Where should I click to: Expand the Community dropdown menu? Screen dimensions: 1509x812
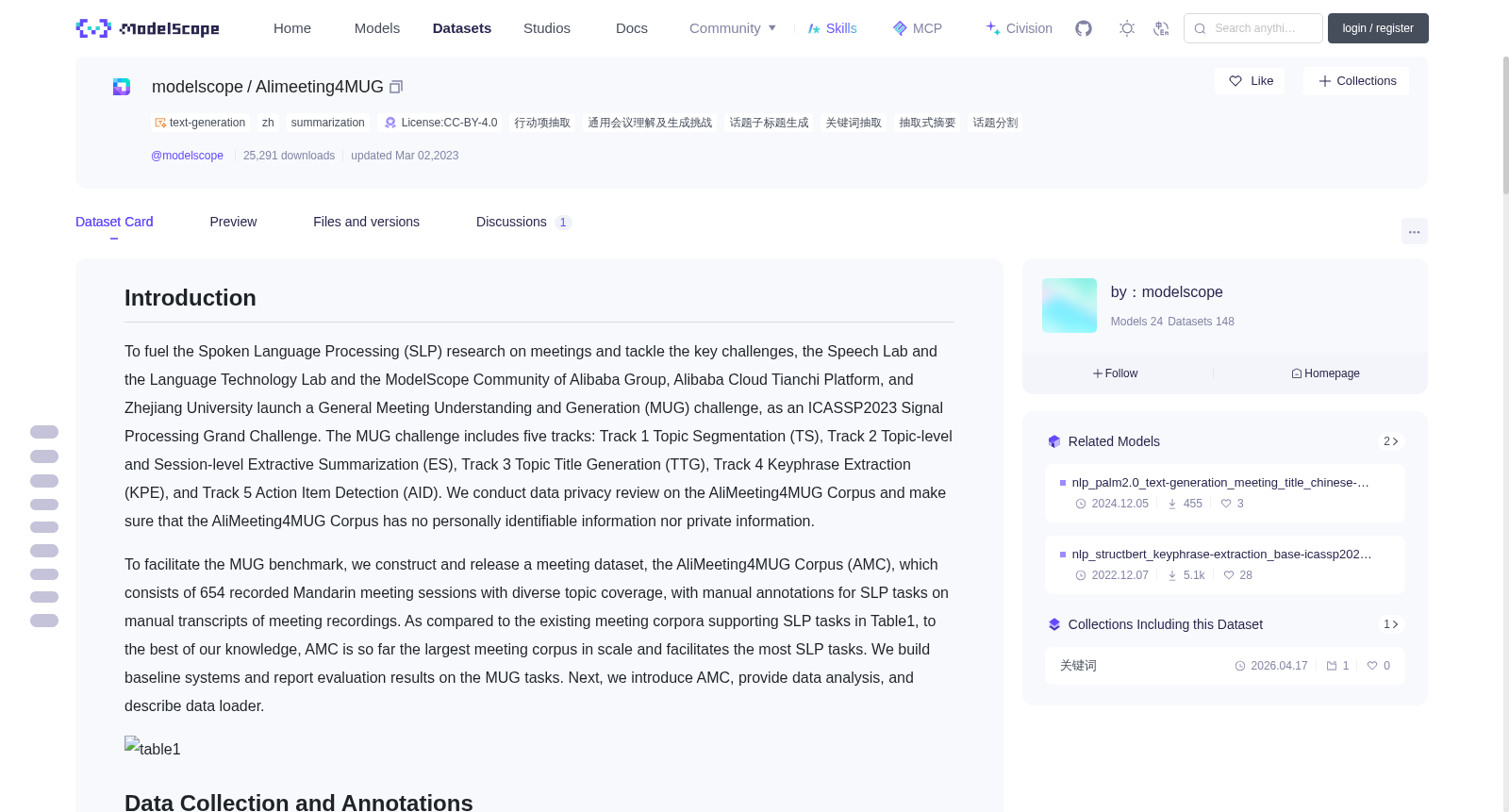[x=733, y=28]
